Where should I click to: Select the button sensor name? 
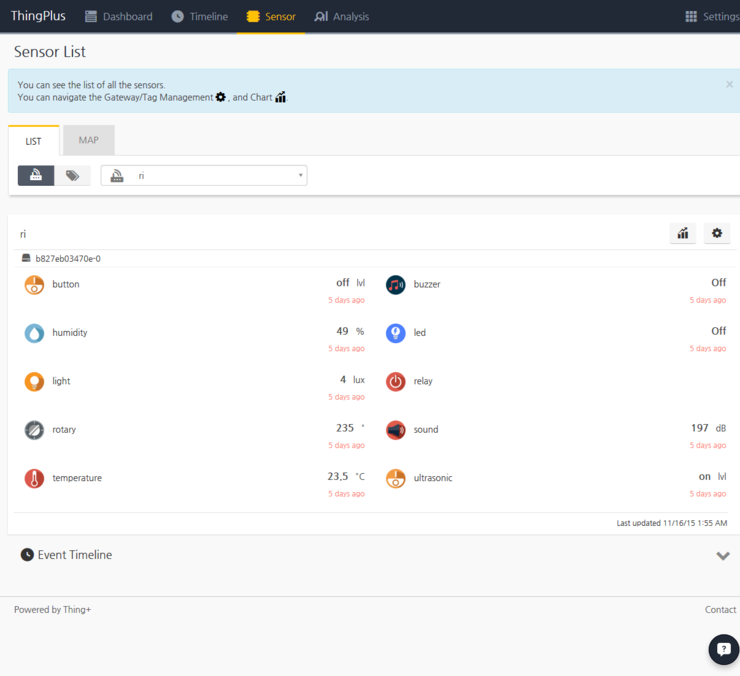[66, 284]
